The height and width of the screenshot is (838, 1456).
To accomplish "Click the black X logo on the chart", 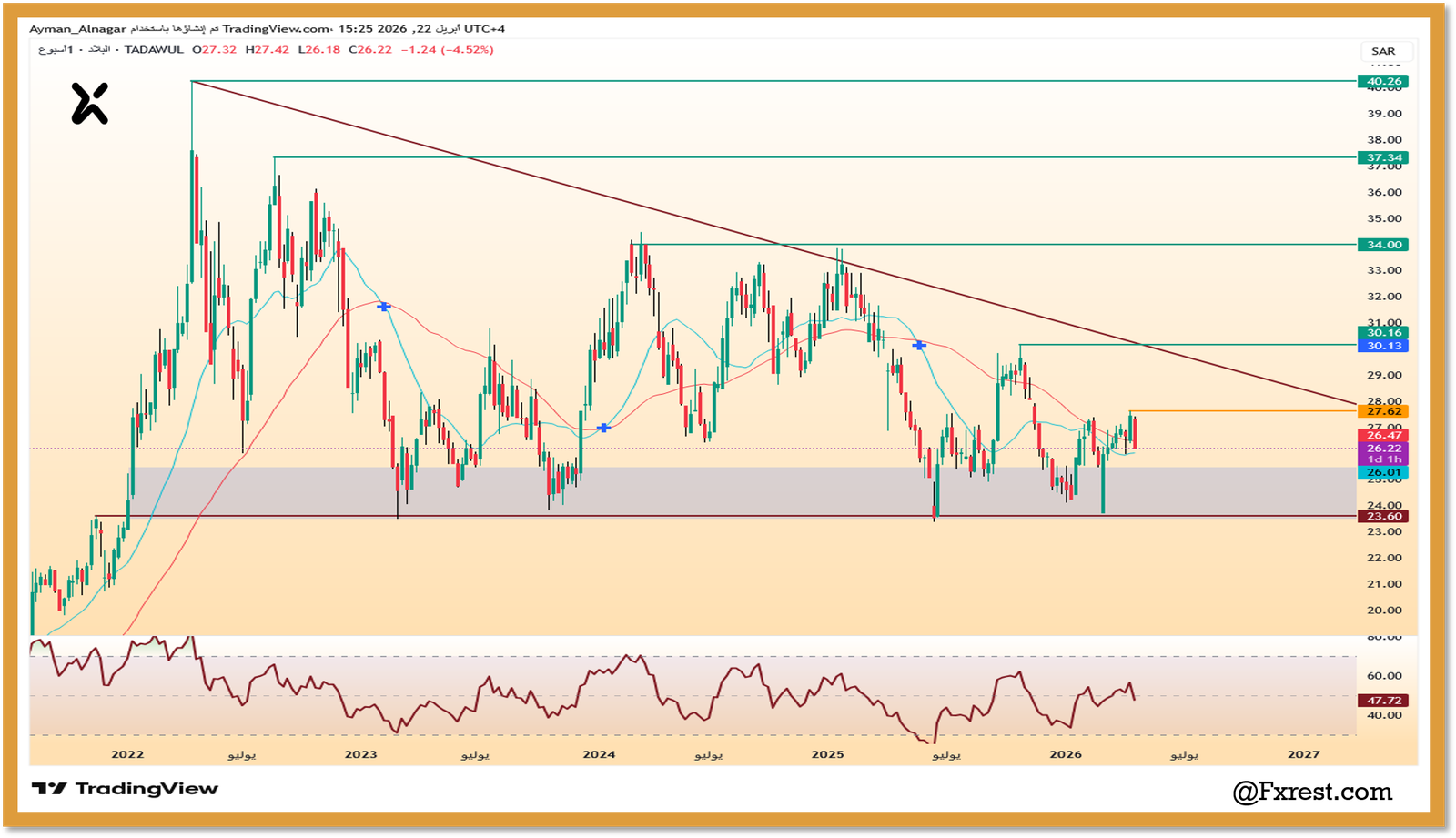I will 89,103.
